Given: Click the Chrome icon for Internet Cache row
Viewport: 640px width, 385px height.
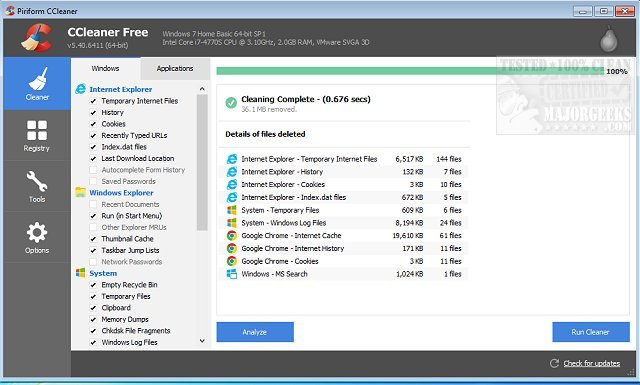Looking at the screenshot, I should pos(231,236).
